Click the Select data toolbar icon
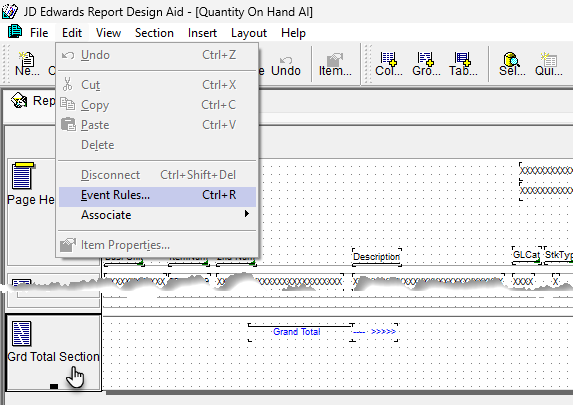Screen dimensions: 573x405 (x=512, y=64)
